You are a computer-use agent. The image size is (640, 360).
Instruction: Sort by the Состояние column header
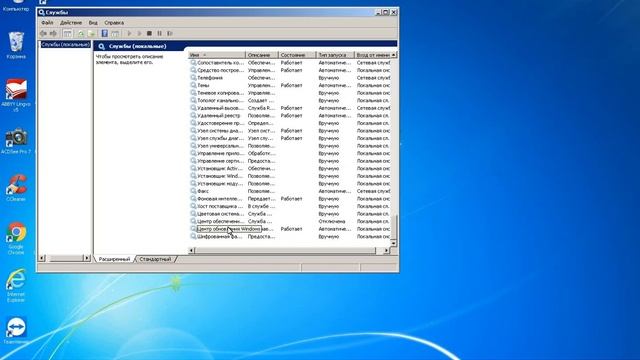[297, 55]
